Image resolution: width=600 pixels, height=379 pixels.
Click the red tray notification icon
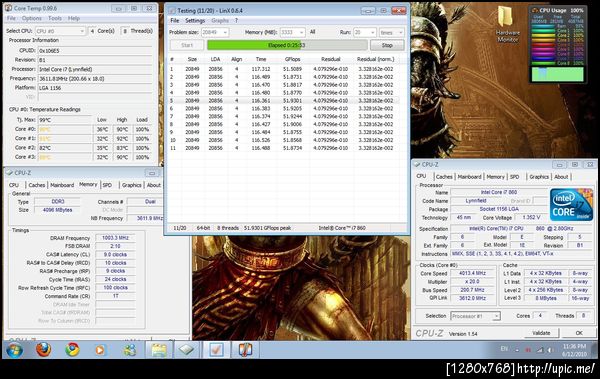[528, 350]
